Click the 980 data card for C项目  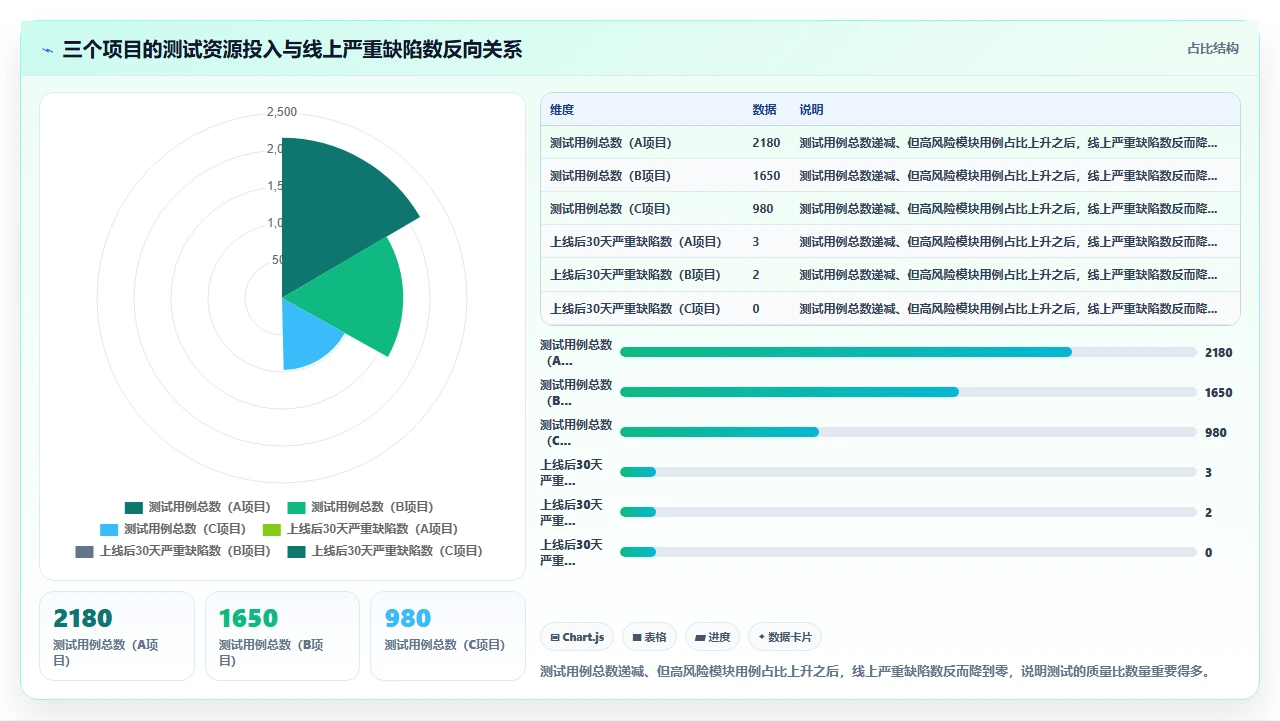tap(448, 636)
